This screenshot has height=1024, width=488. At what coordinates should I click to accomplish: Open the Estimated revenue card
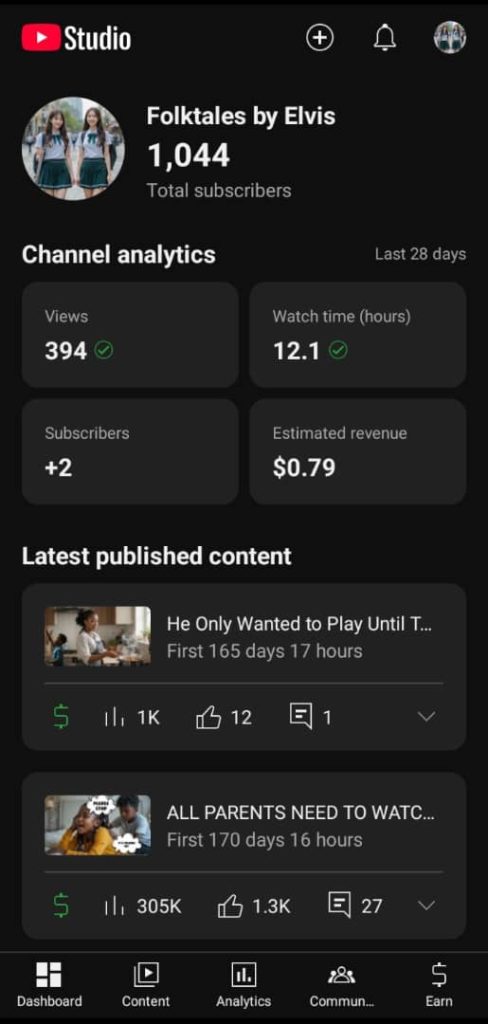358,452
